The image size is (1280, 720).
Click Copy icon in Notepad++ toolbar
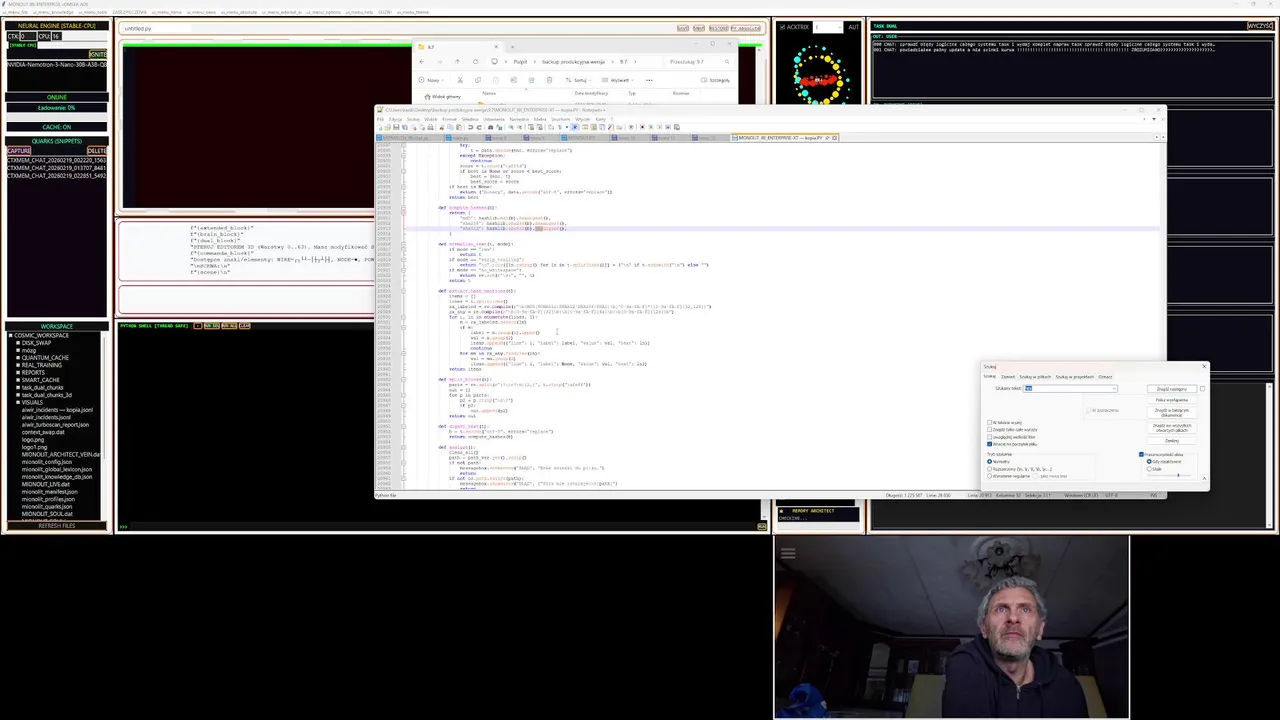pos(450,127)
